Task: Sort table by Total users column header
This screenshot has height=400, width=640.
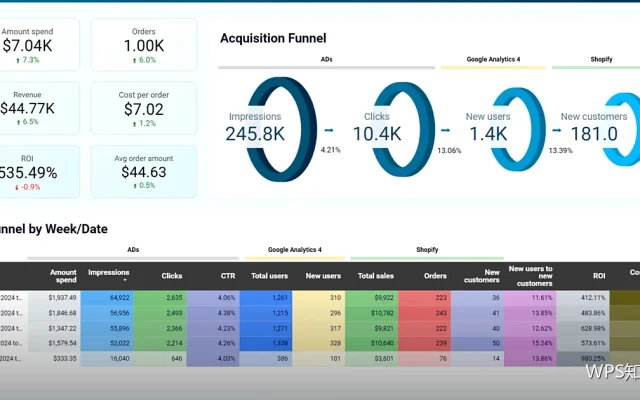Action: pos(269,276)
